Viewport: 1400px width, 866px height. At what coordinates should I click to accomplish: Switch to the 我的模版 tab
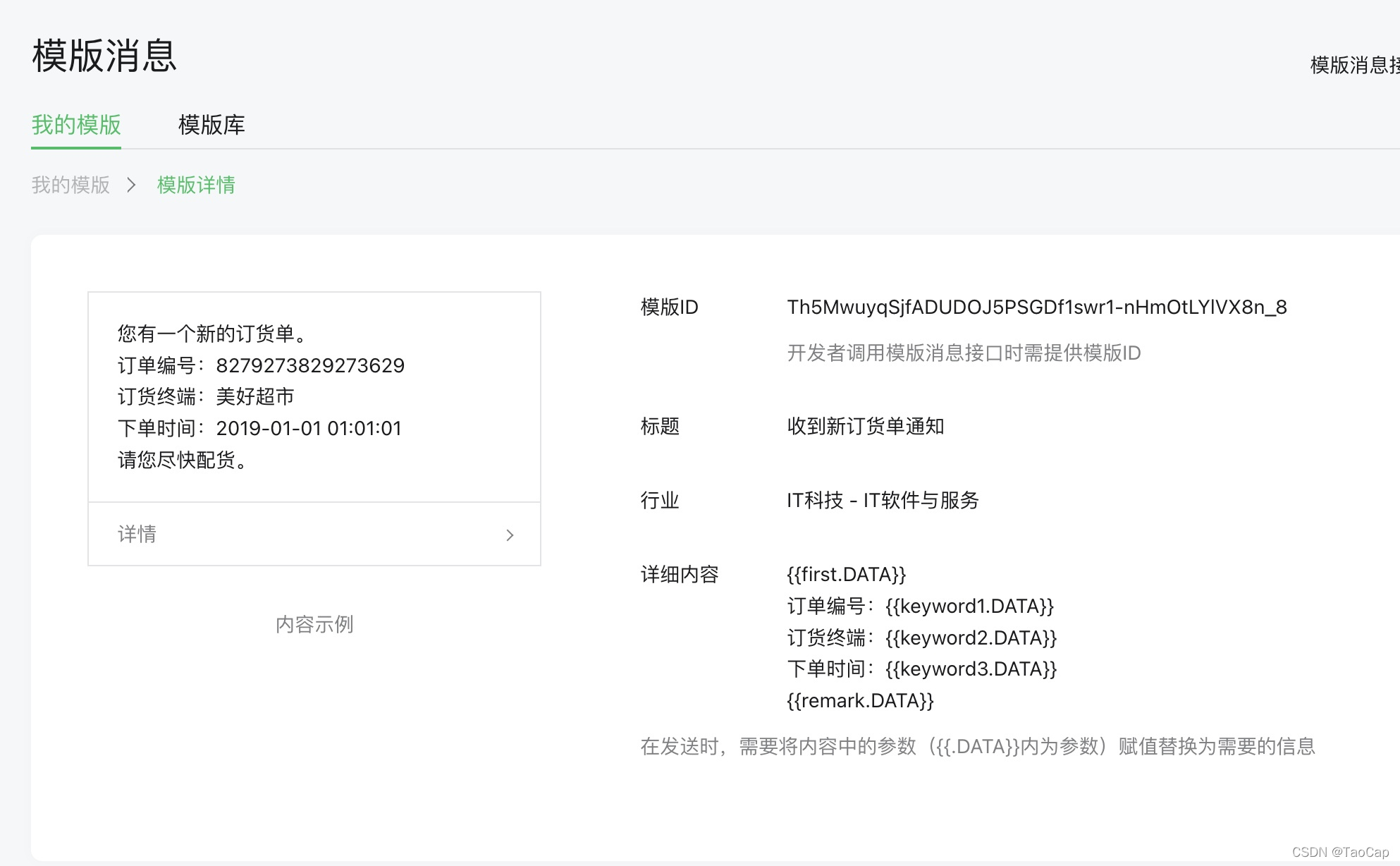[76, 125]
